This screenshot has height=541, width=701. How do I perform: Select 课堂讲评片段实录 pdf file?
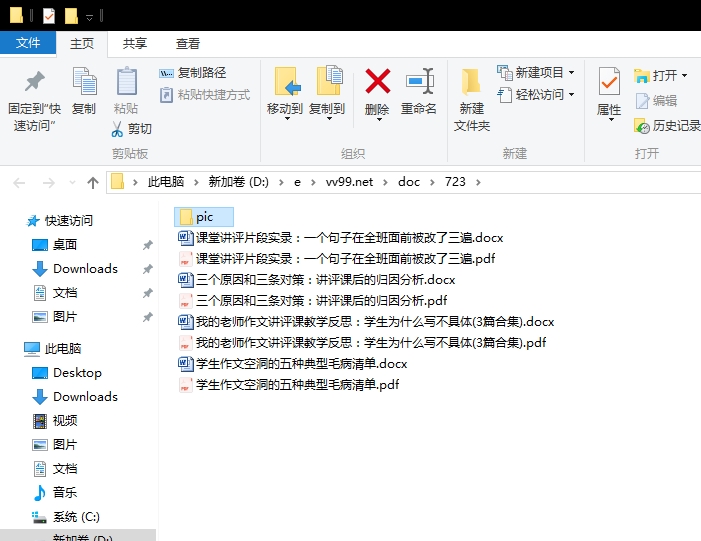[337, 258]
